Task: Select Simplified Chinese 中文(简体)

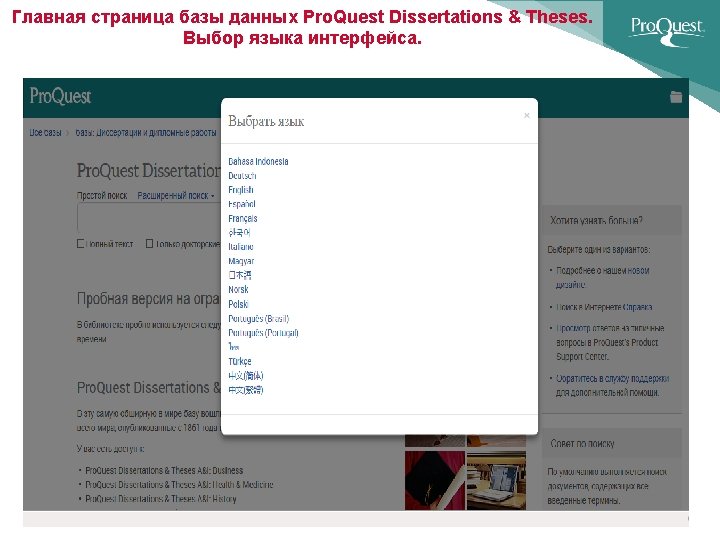Action: pos(246,375)
